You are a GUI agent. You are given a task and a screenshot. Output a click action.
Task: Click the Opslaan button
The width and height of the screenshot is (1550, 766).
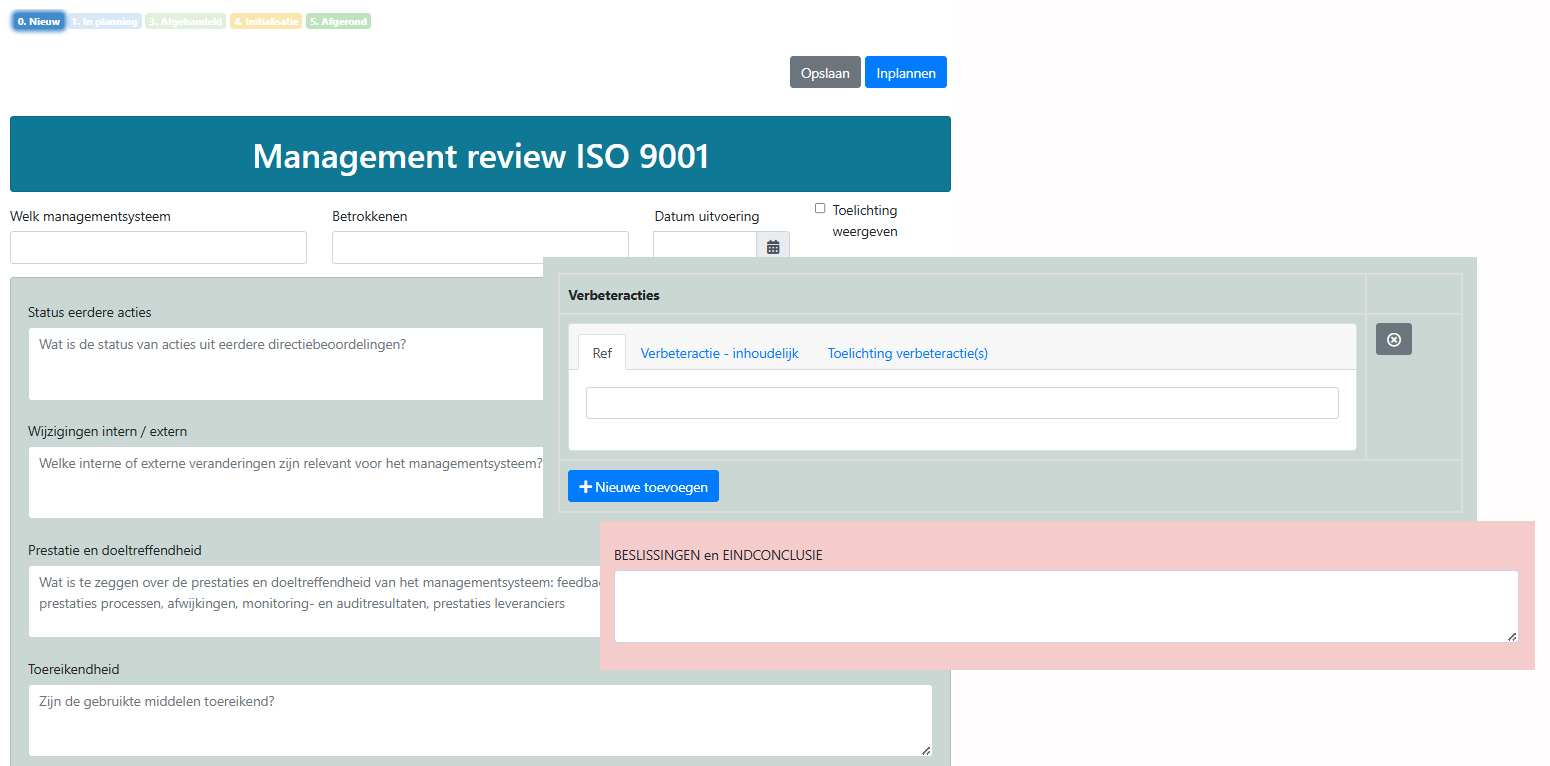(825, 73)
